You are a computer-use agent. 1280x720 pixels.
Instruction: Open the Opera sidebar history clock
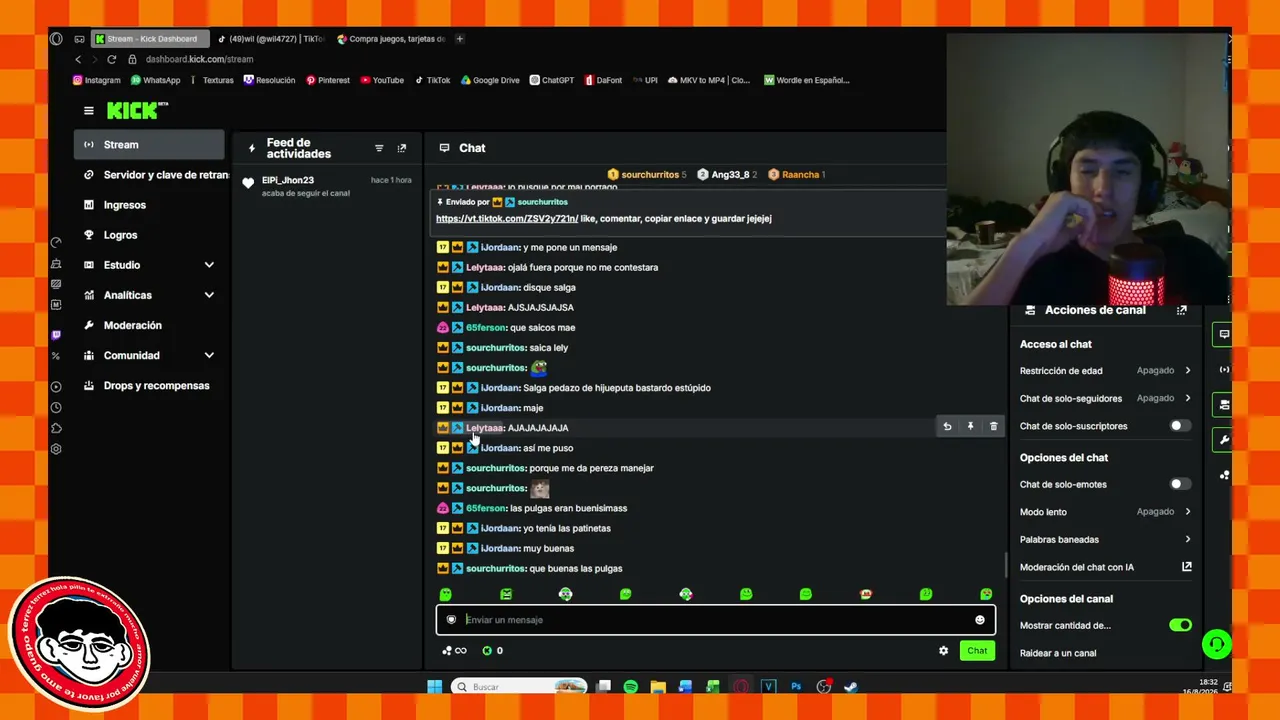tap(56, 408)
